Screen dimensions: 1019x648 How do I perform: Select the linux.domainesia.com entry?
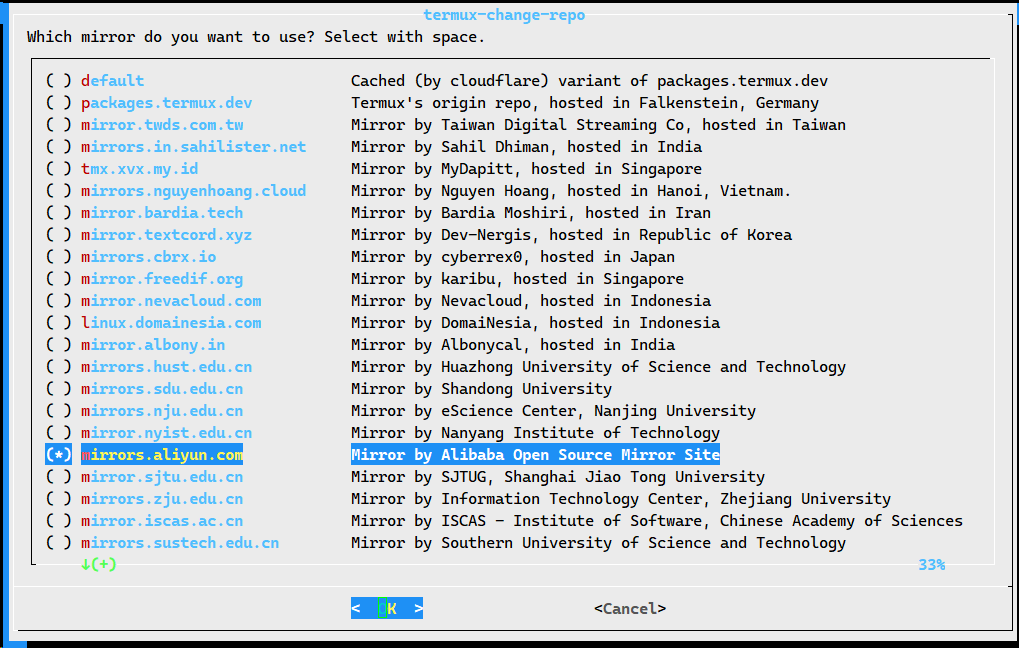point(171,323)
